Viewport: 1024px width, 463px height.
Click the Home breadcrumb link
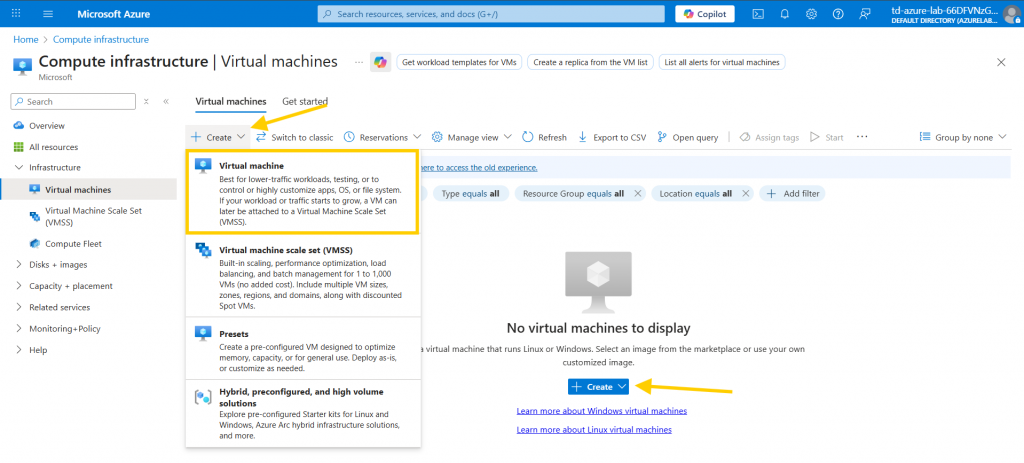(25, 39)
